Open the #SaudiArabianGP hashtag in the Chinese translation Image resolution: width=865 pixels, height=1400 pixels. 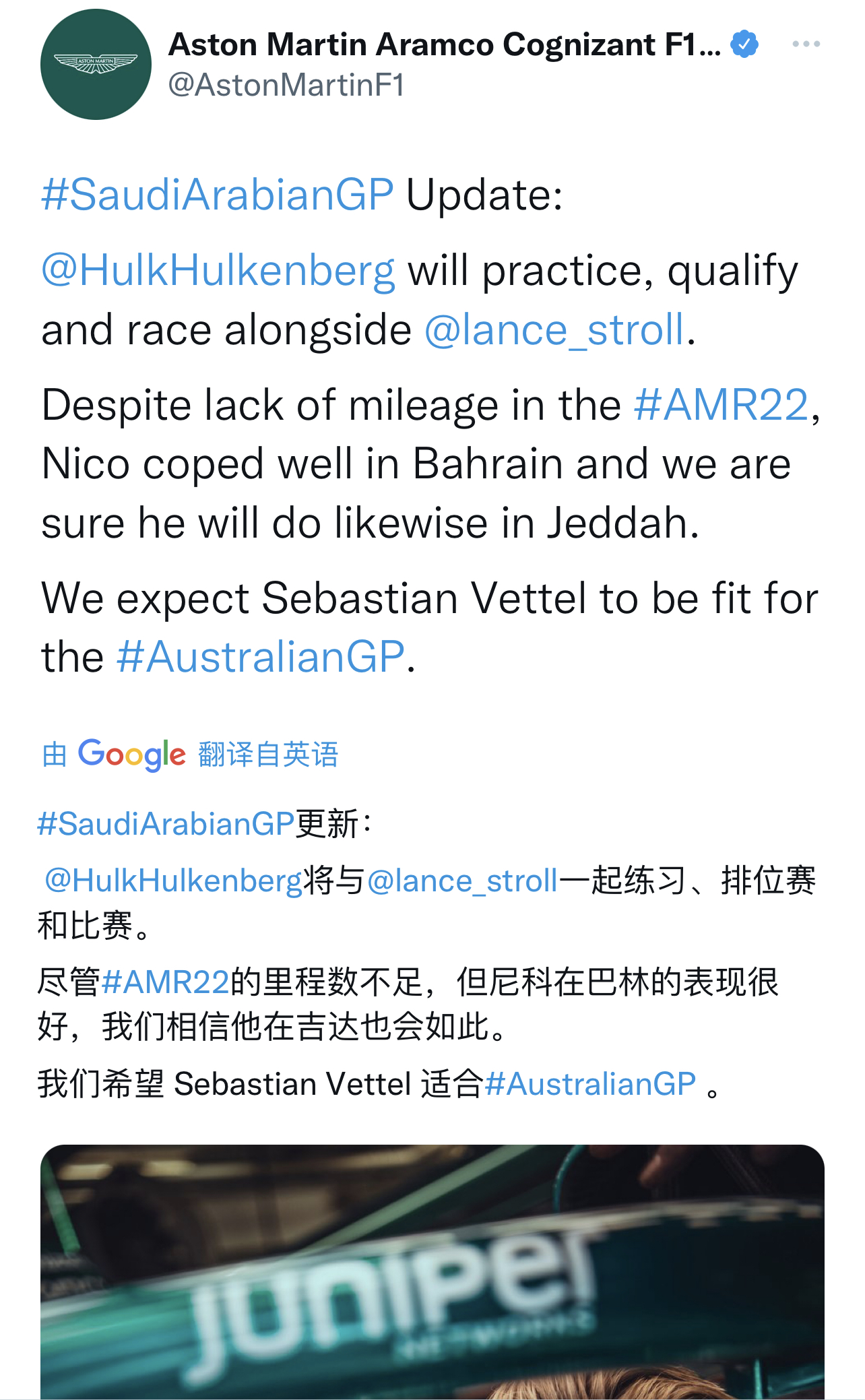tap(166, 824)
